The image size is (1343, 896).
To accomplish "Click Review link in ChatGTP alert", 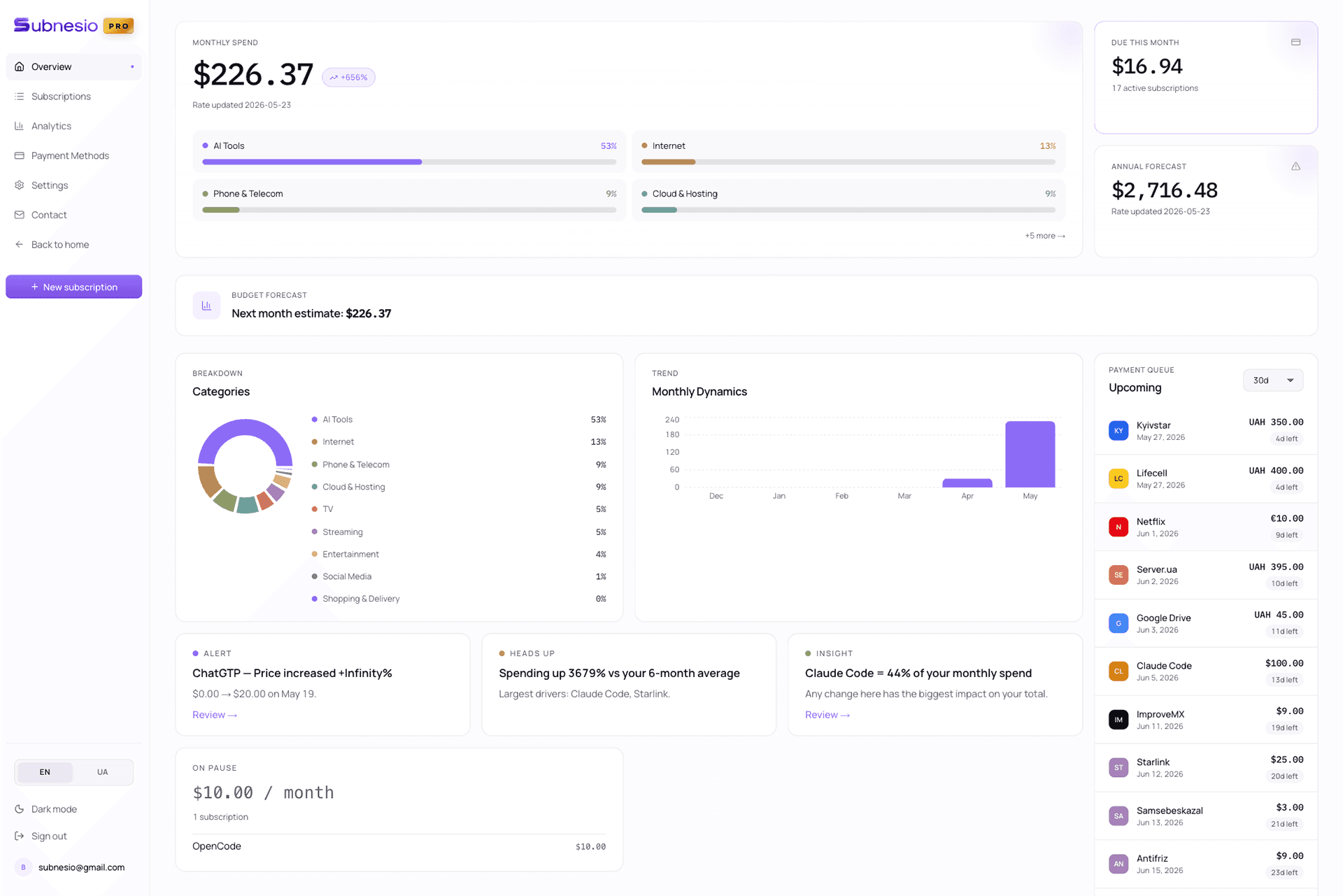I will point(215,715).
